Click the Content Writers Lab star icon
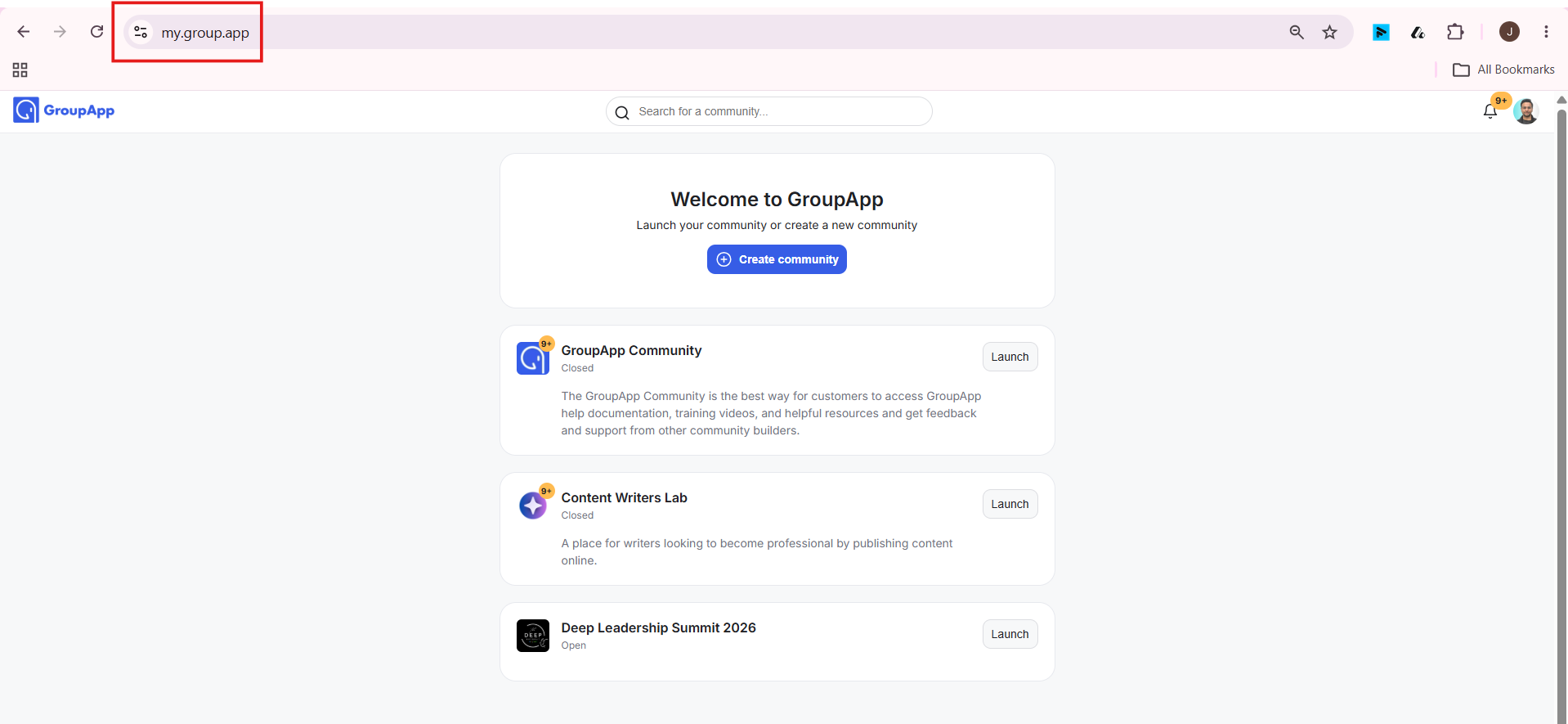This screenshot has height=724, width=1568. pyautogui.click(x=533, y=506)
